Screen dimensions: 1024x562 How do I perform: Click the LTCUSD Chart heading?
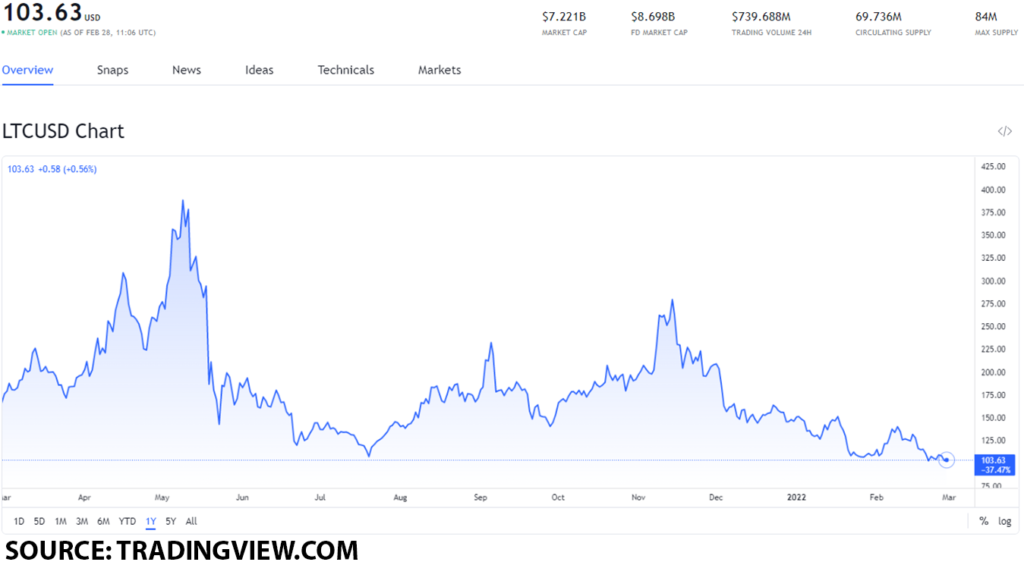63,131
